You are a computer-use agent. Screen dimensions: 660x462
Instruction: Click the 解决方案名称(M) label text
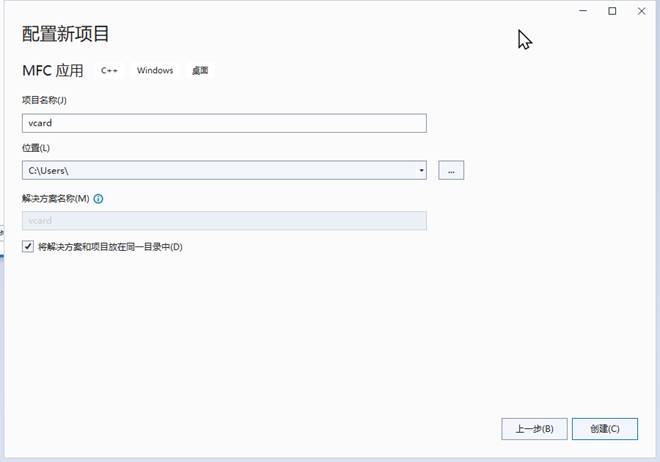click(x=55, y=198)
